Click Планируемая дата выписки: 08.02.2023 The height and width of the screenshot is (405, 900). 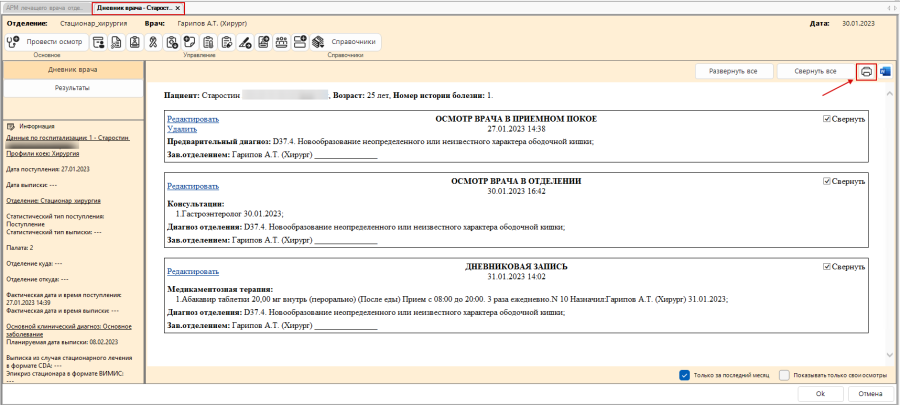pos(62,341)
